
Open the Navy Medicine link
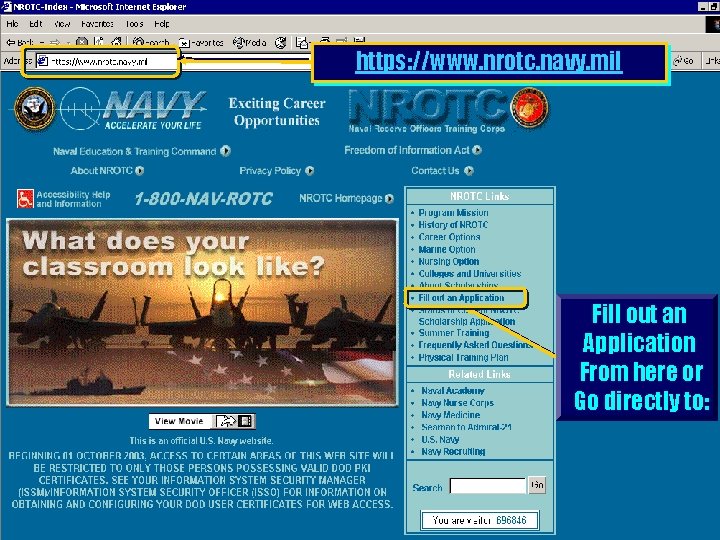point(450,415)
